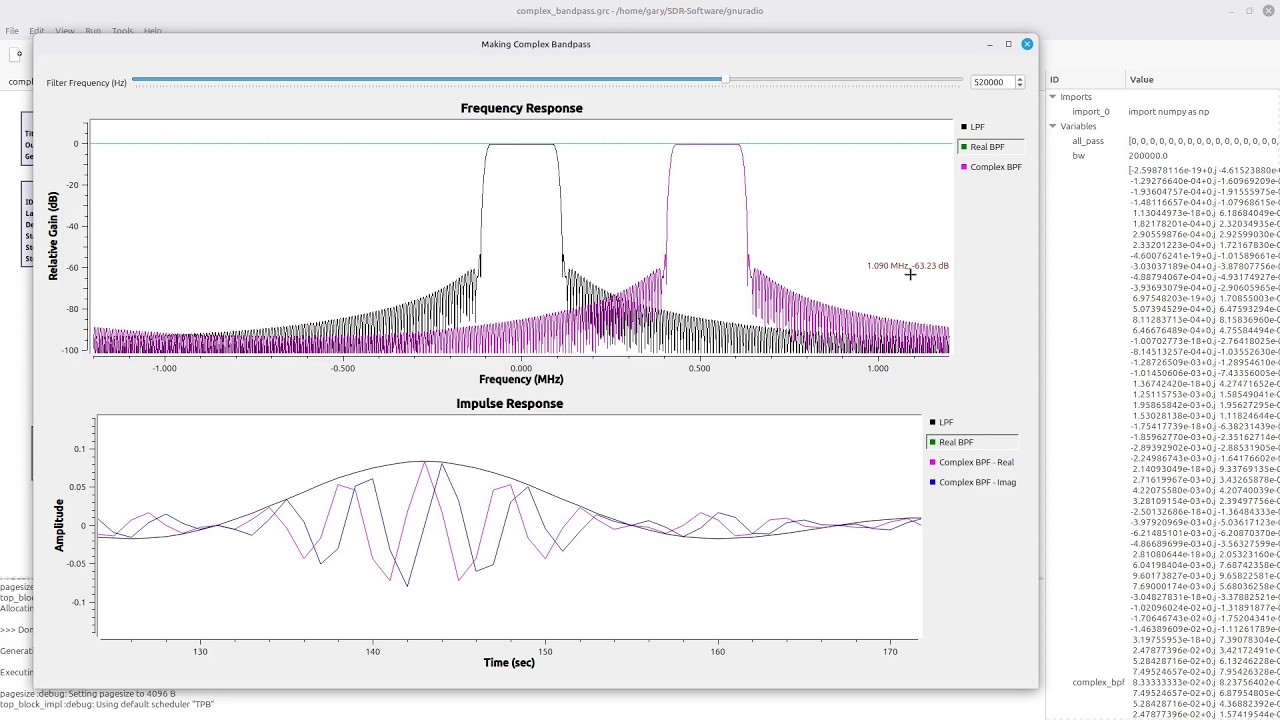Viewport: 1280px width, 720px height.
Task: Open the Help menu in GNU Radio Companion
Action: [152, 31]
